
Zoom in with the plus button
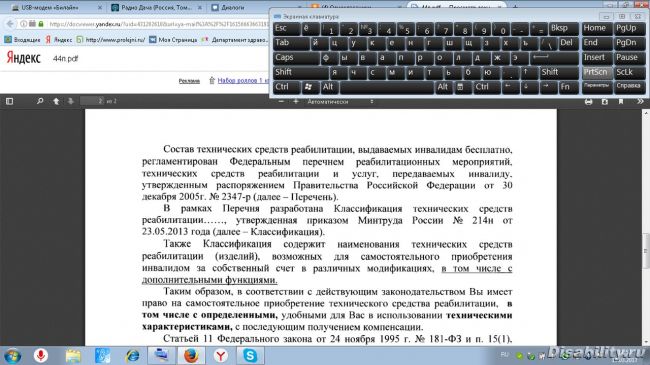pyautogui.click(x=296, y=101)
